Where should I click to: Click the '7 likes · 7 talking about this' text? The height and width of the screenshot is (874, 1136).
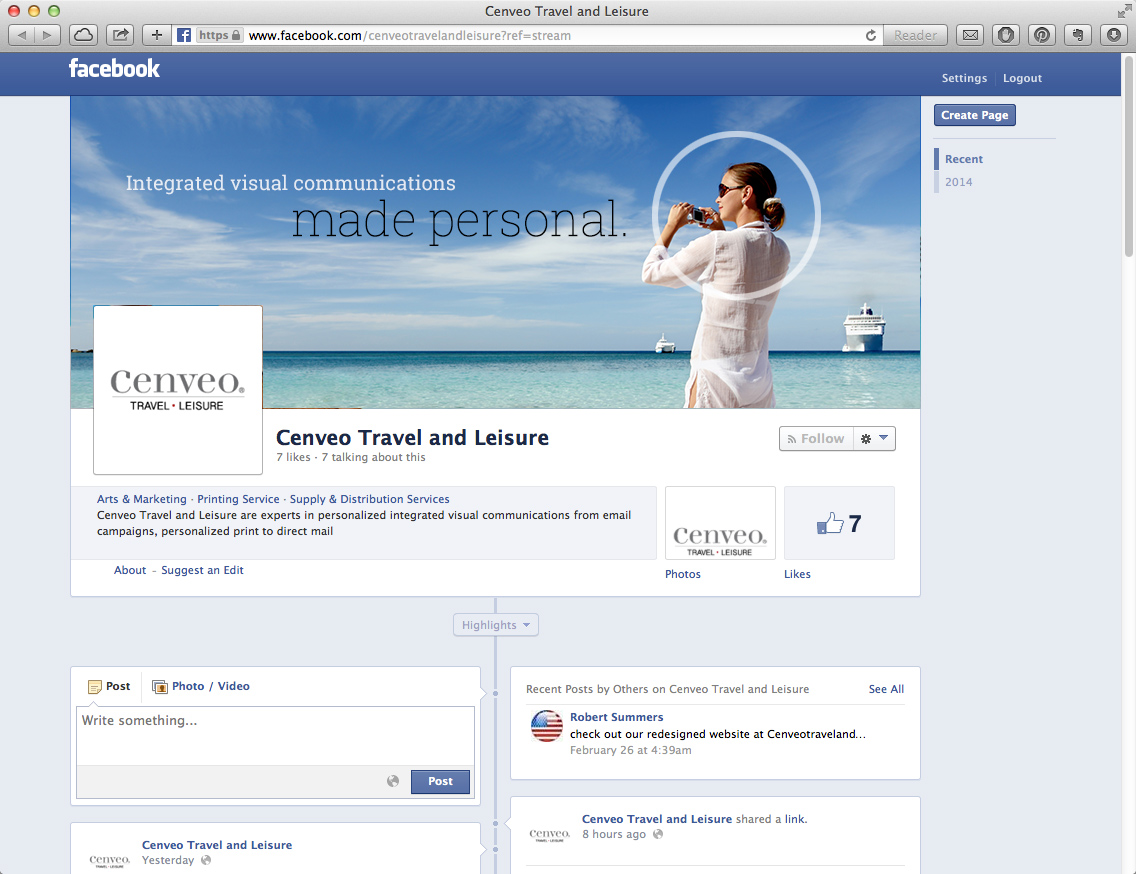[x=351, y=457]
